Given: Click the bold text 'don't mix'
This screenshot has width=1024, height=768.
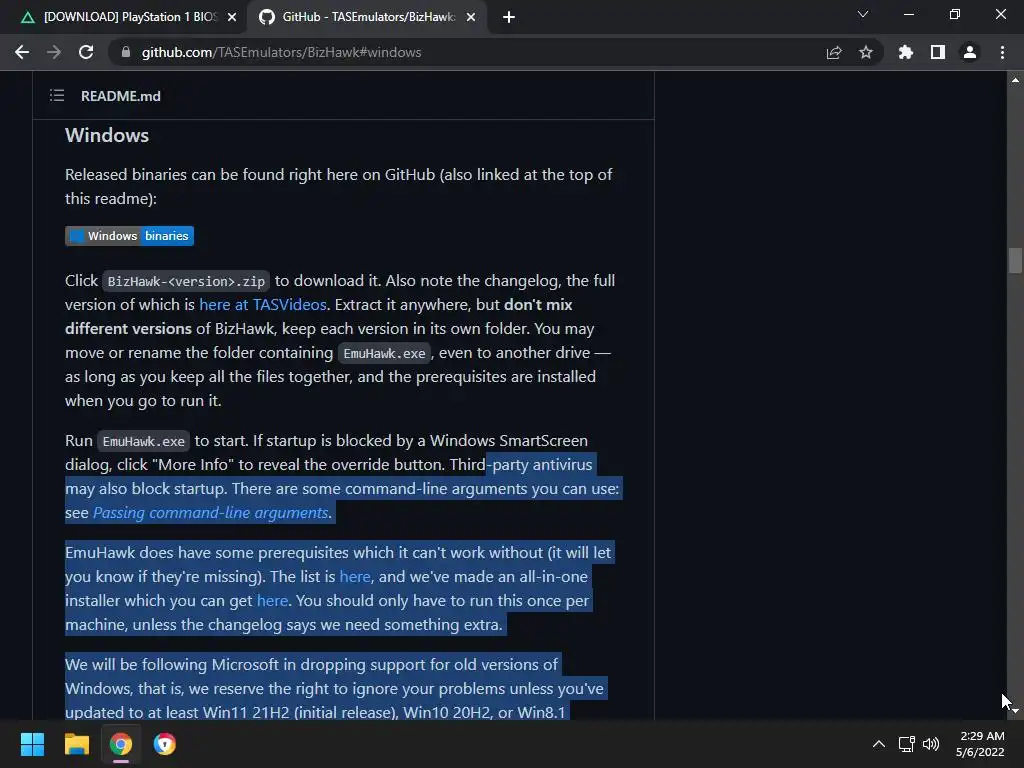Looking at the screenshot, I should click(538, 305).
